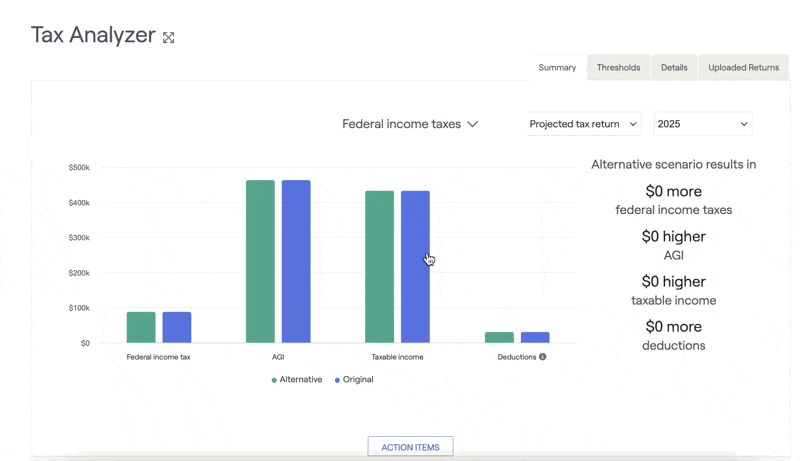Click the green Alternative Taxable income bar

[380, 267]
